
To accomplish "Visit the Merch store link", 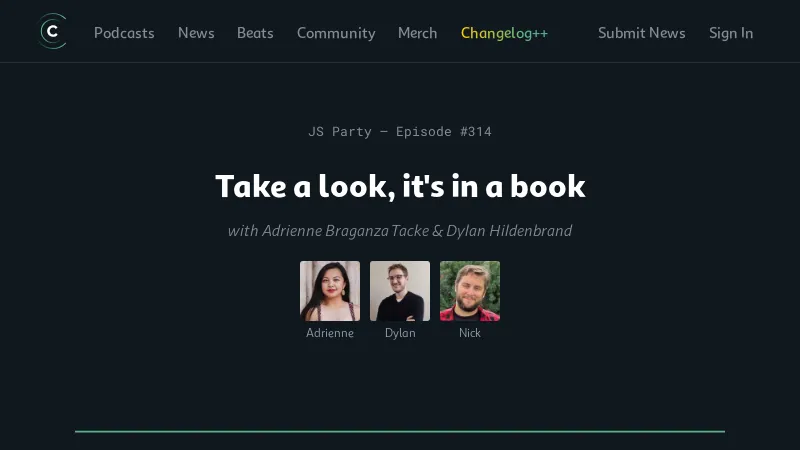I will click(417, 33).
